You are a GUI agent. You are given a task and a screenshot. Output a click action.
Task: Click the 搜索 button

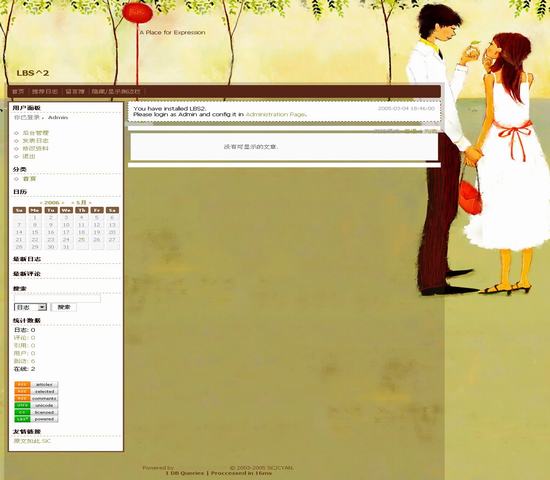[x=64, y=307]
